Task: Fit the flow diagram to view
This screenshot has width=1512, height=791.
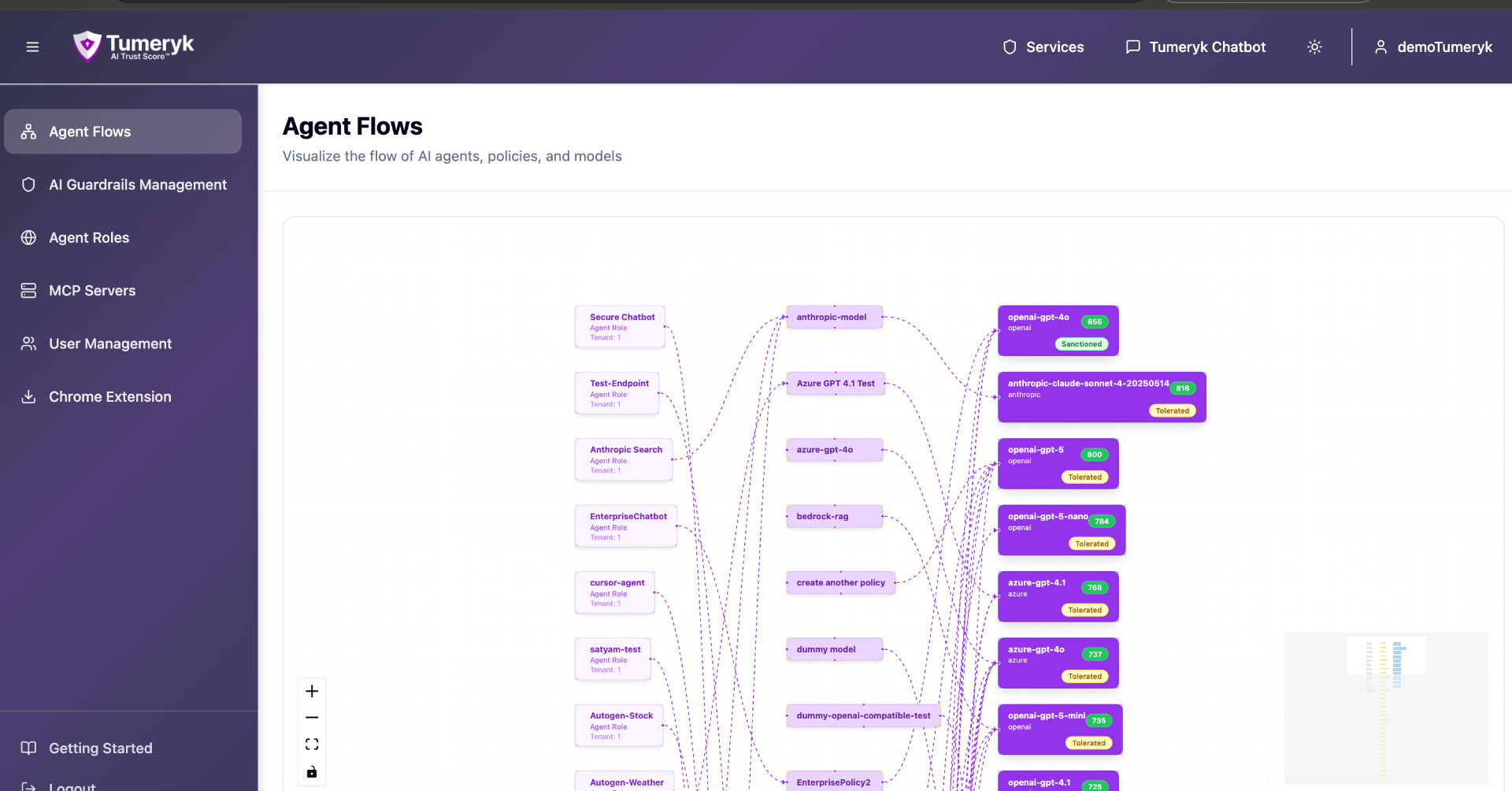Action: pos(312,745)
